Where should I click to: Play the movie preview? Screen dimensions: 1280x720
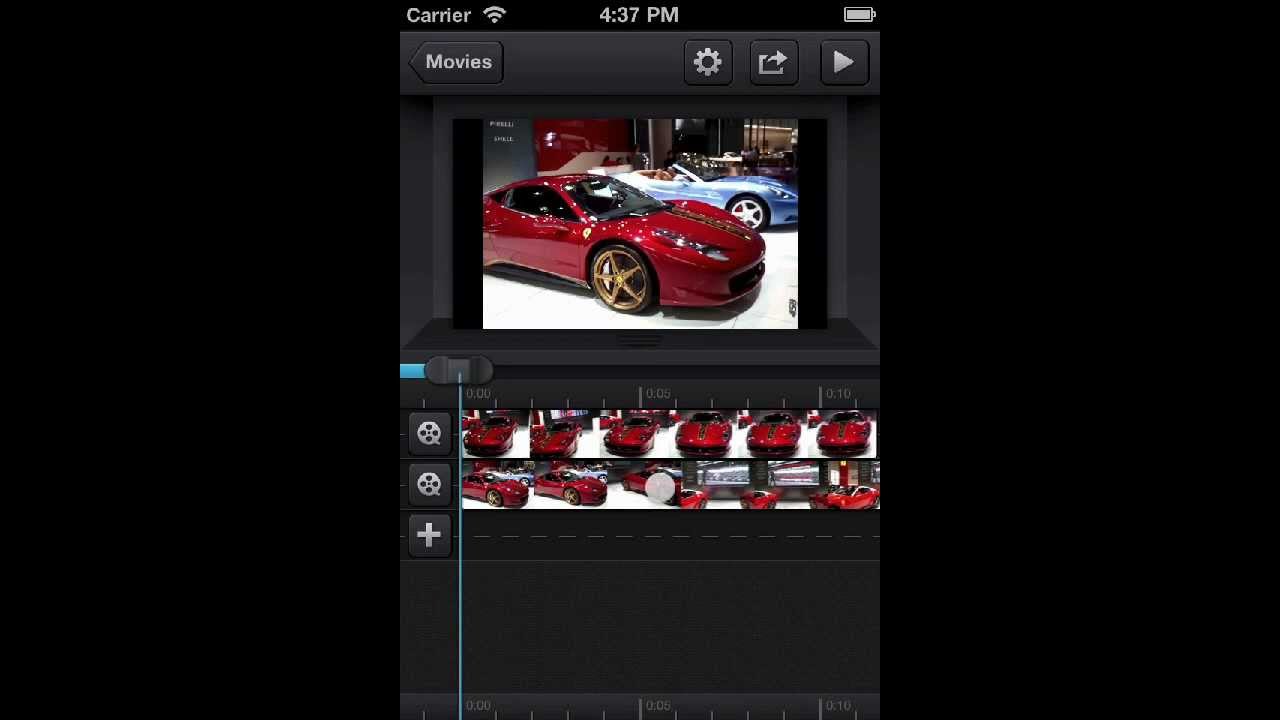(844, 62)
